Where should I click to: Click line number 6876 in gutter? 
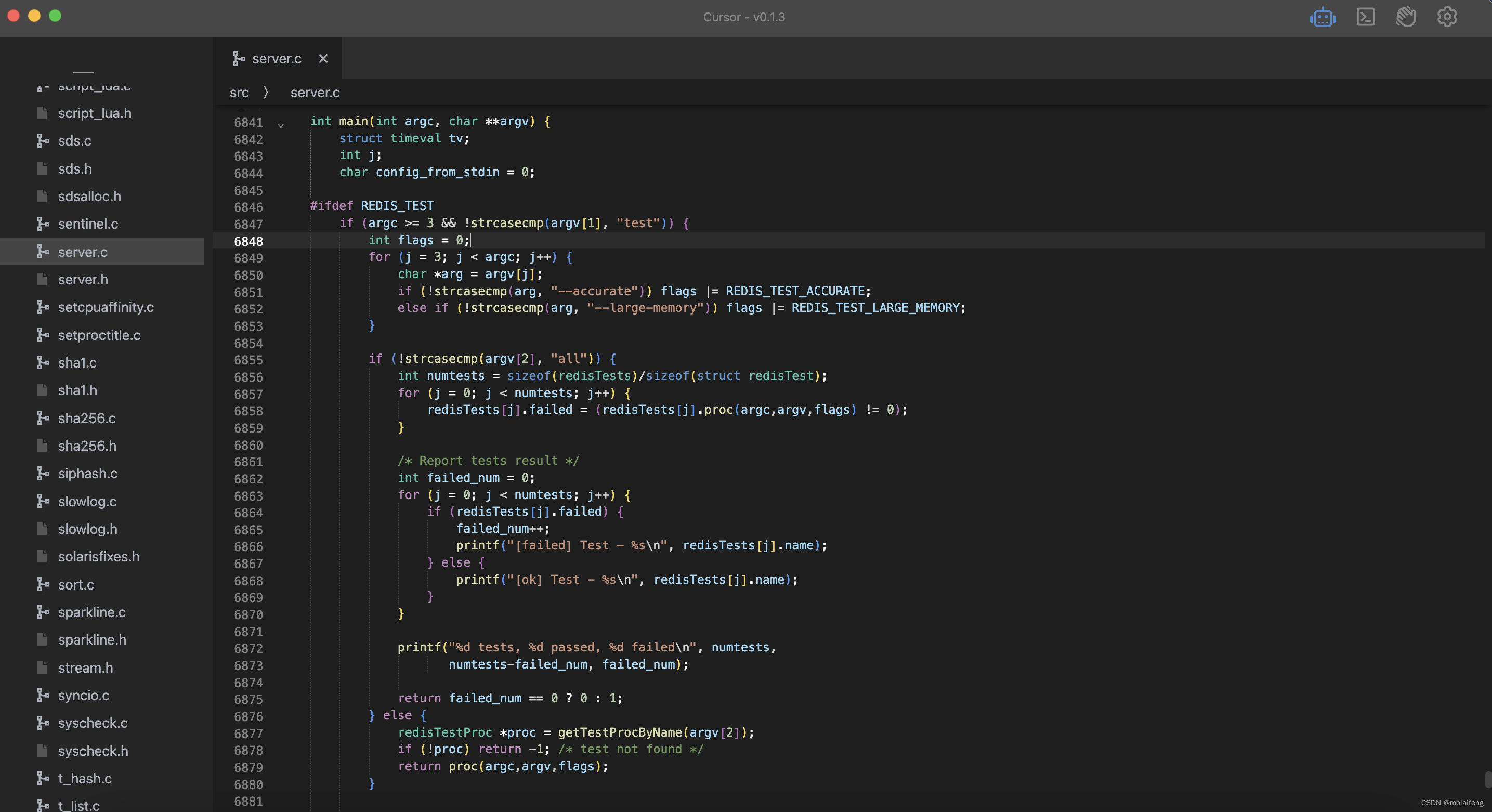click(x=248, y=716)
